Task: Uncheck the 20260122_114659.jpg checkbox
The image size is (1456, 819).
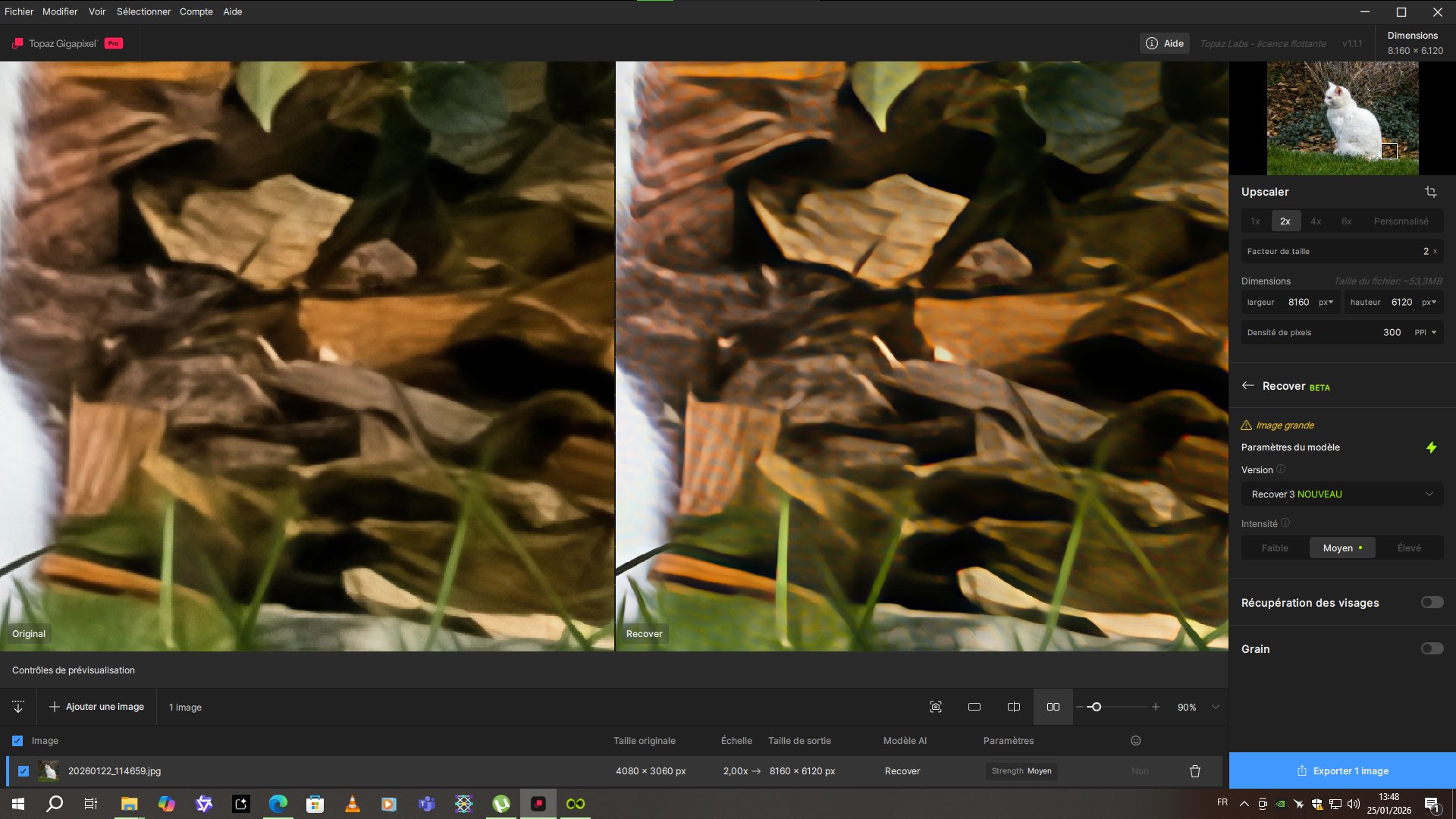Action: [24, 771]
